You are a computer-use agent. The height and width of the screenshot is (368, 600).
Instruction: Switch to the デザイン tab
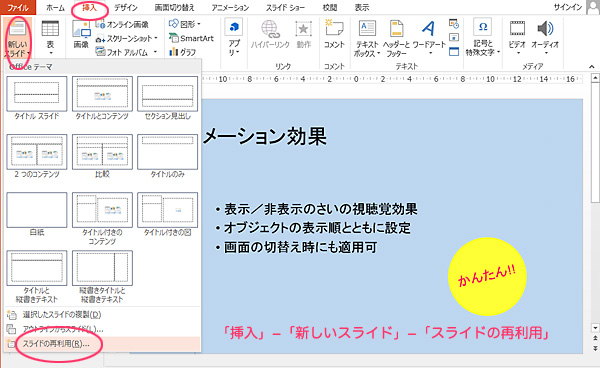[126, 7]
